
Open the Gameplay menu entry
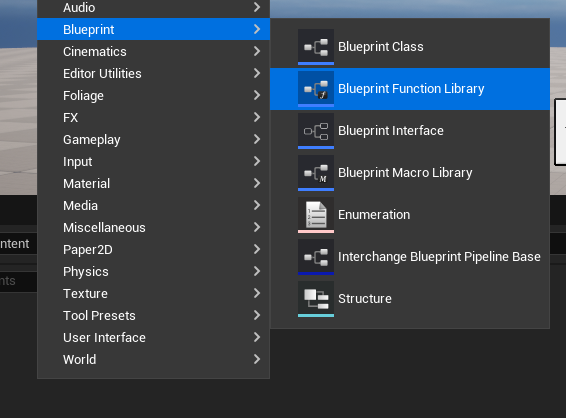click(153, 139)
